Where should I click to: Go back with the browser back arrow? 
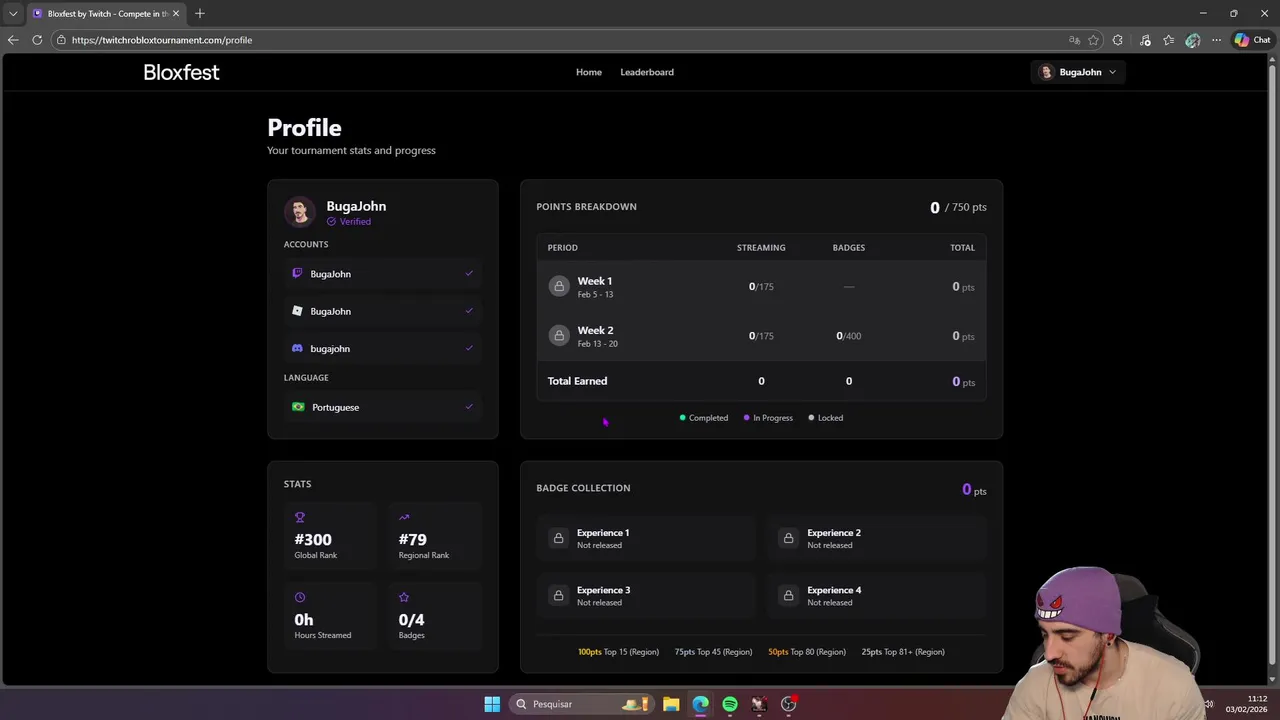point(13,40)
